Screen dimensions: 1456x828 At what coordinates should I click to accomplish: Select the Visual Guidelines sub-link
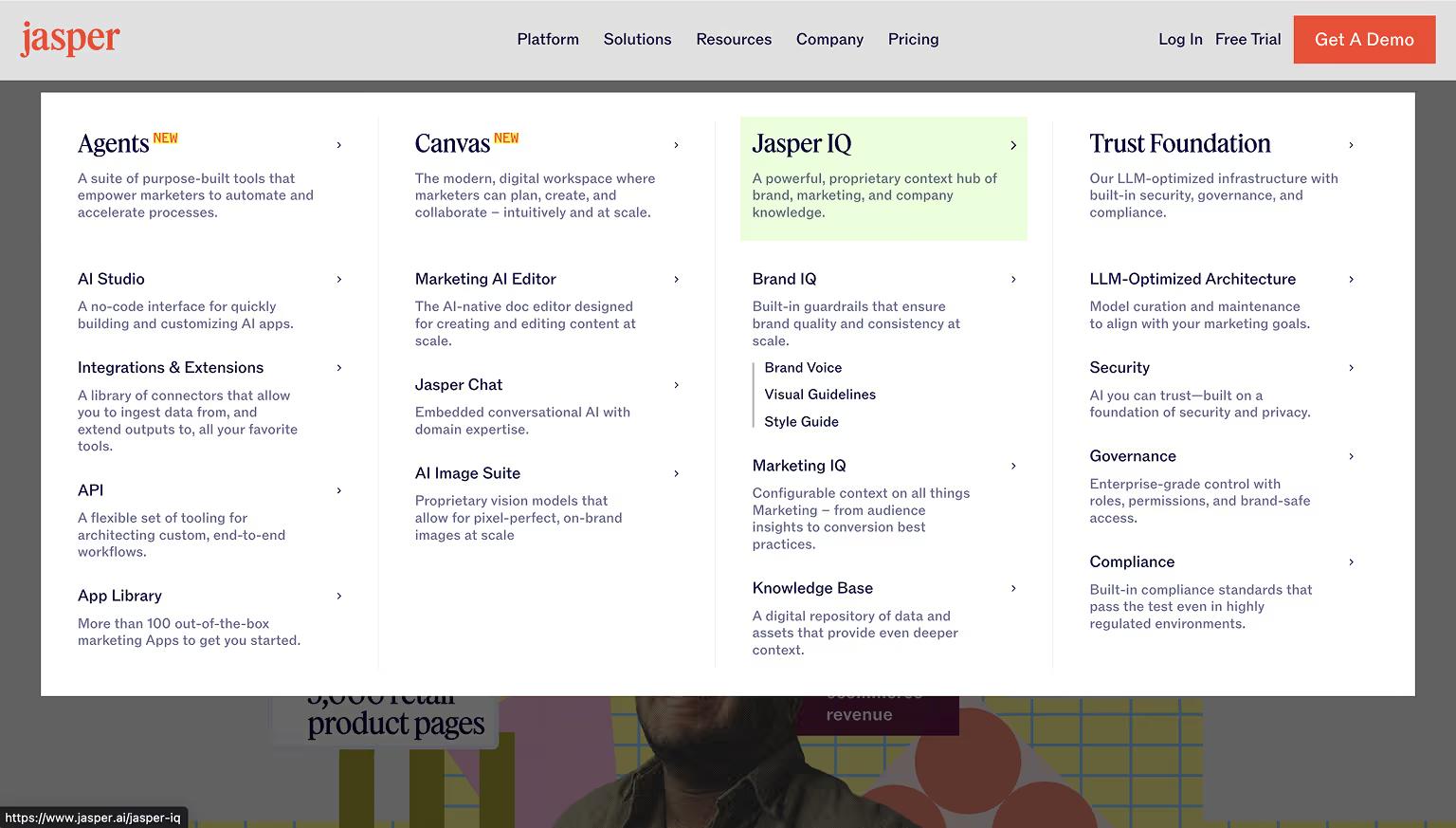[820, 395]
